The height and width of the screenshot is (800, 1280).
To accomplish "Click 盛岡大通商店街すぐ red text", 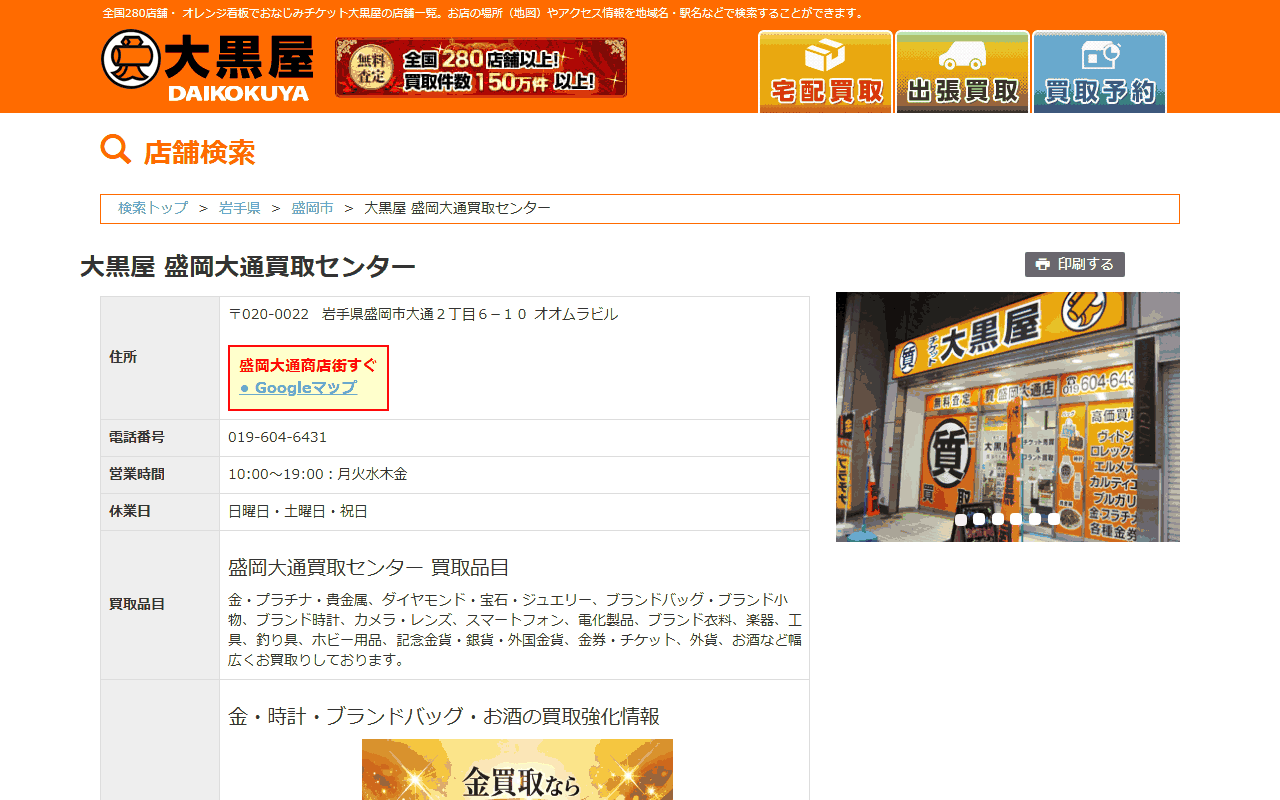I will point(308,365).
